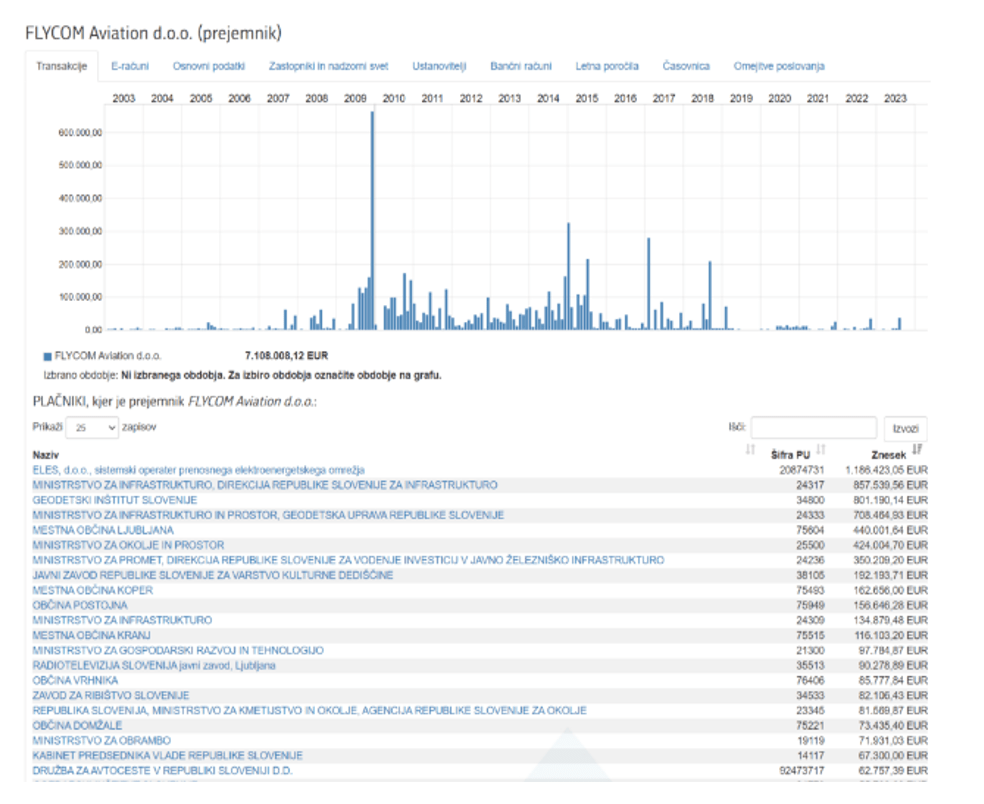Image resolution: width=984 pixels, height=804 pixels.
Task: Open Ministrstvo za obrambo link
Action: click(102, 741)
